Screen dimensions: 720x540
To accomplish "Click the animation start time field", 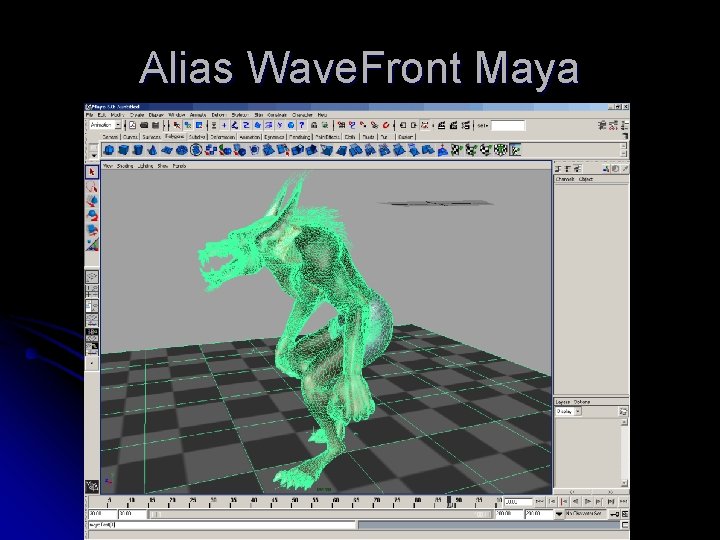I will (102, 514).
